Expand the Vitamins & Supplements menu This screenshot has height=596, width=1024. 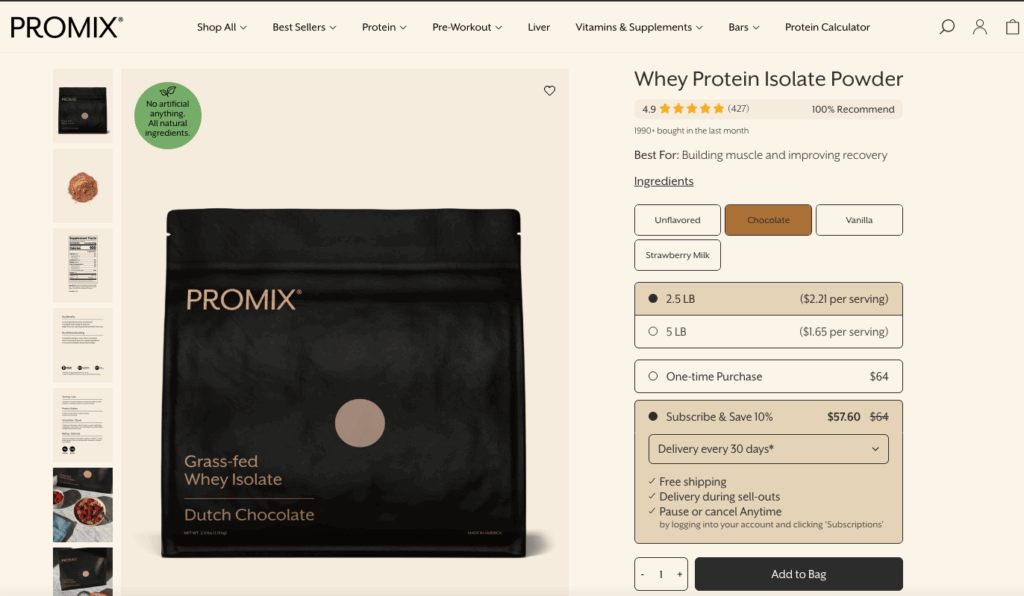(x=639, y=27)
